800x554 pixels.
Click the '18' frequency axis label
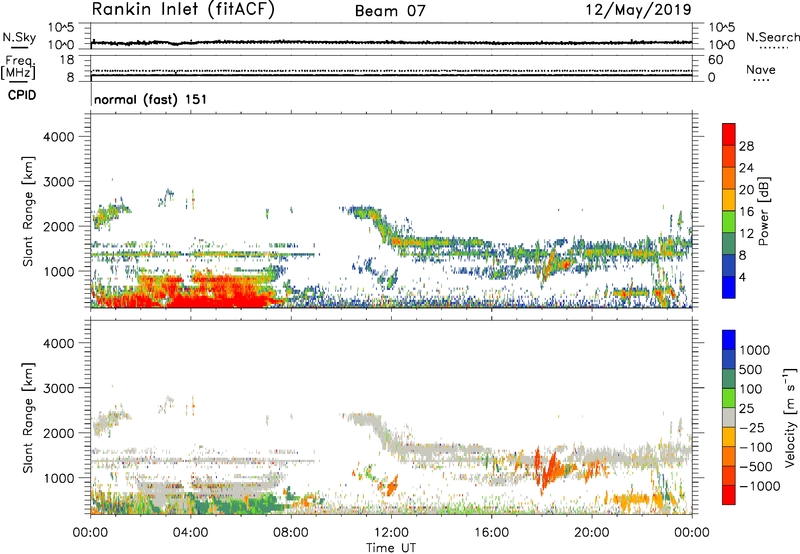coord(67,60)
